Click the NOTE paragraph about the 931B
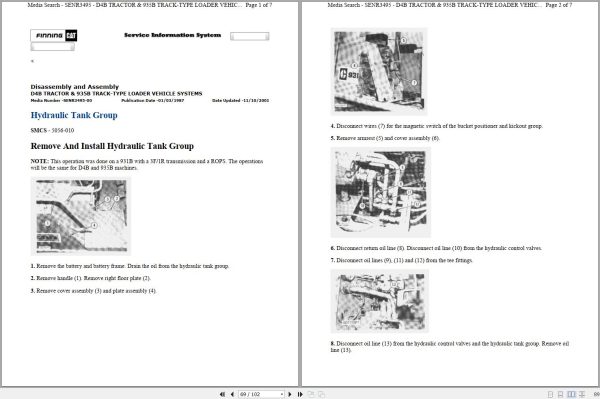 pos(147,164)
